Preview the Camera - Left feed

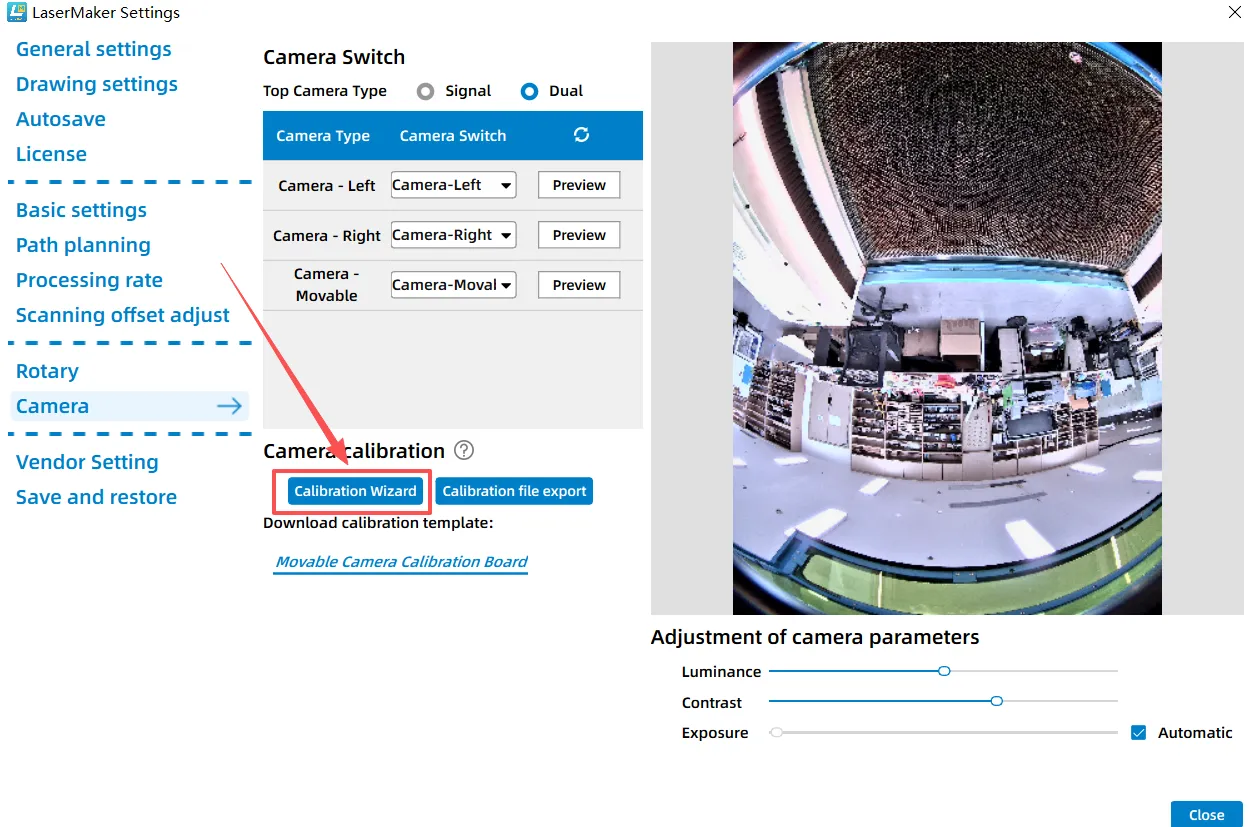(579, 185)
